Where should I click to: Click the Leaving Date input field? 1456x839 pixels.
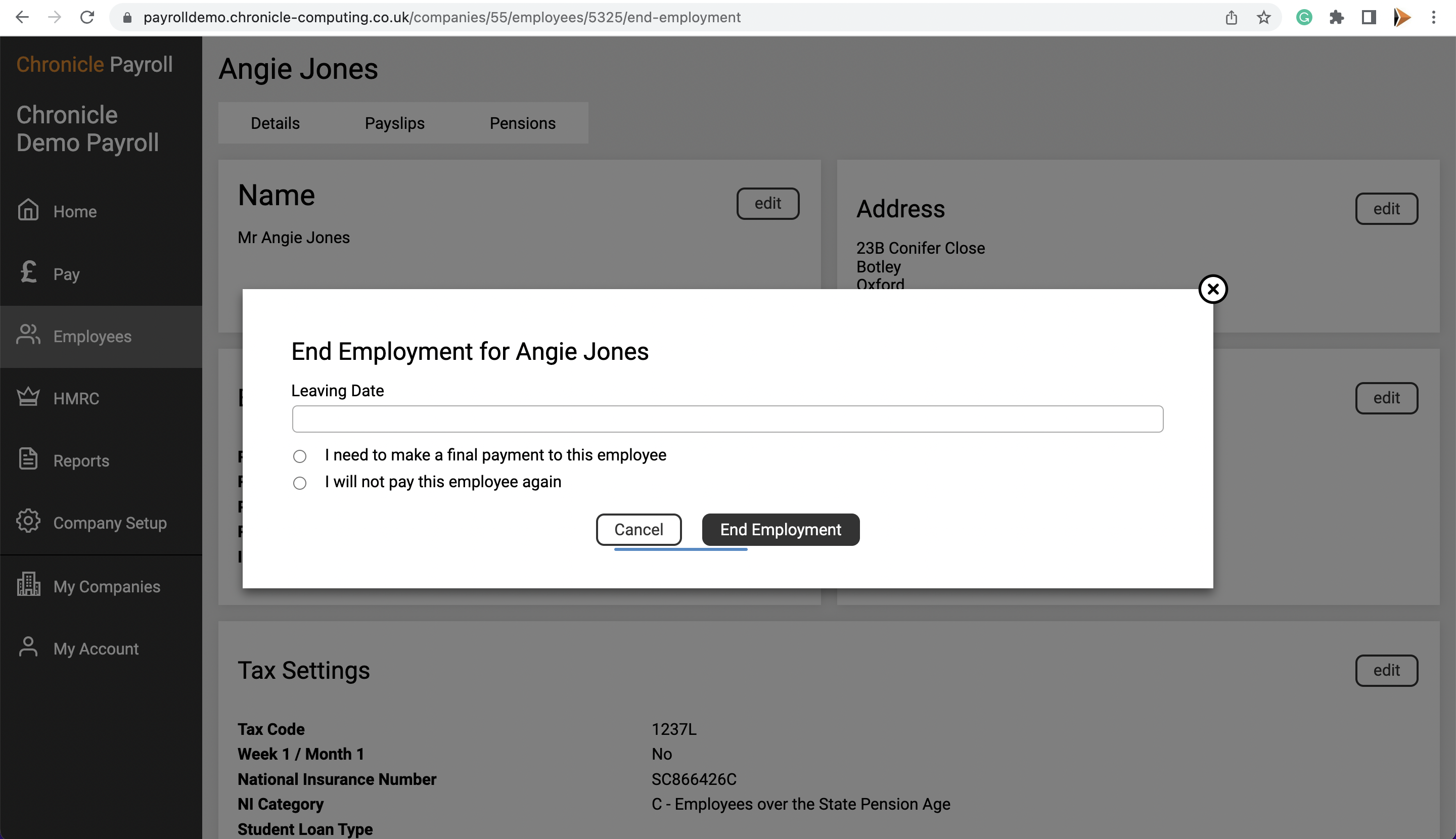[x=727, y=419]
